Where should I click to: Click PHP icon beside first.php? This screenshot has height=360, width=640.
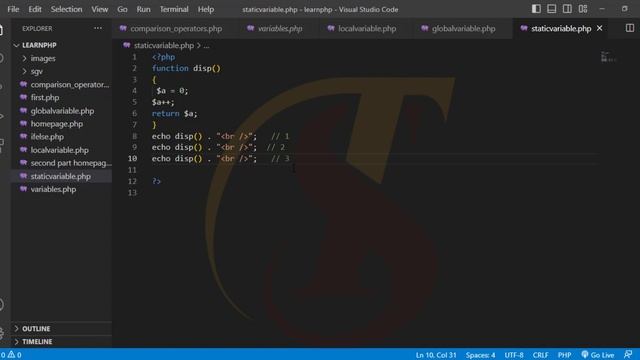tap(23, 97)
